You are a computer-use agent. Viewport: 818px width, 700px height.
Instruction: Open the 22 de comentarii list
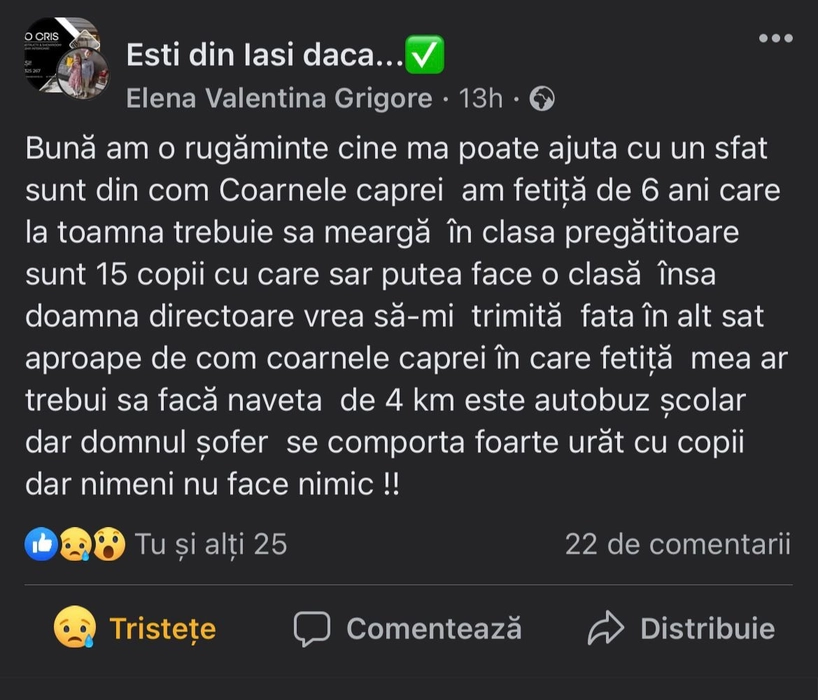tap(677, 544)
